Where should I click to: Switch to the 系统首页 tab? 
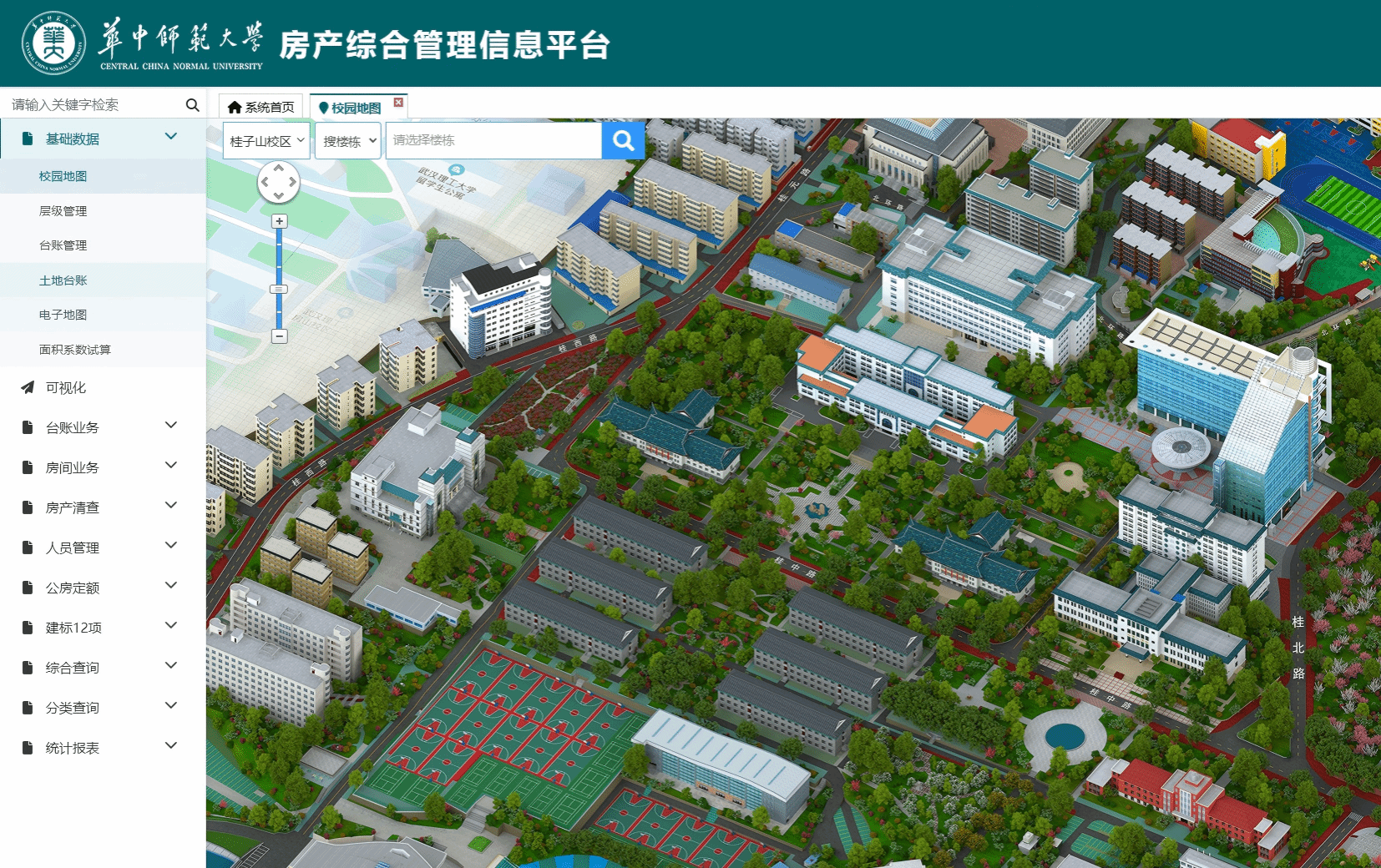tap(261, 107)
